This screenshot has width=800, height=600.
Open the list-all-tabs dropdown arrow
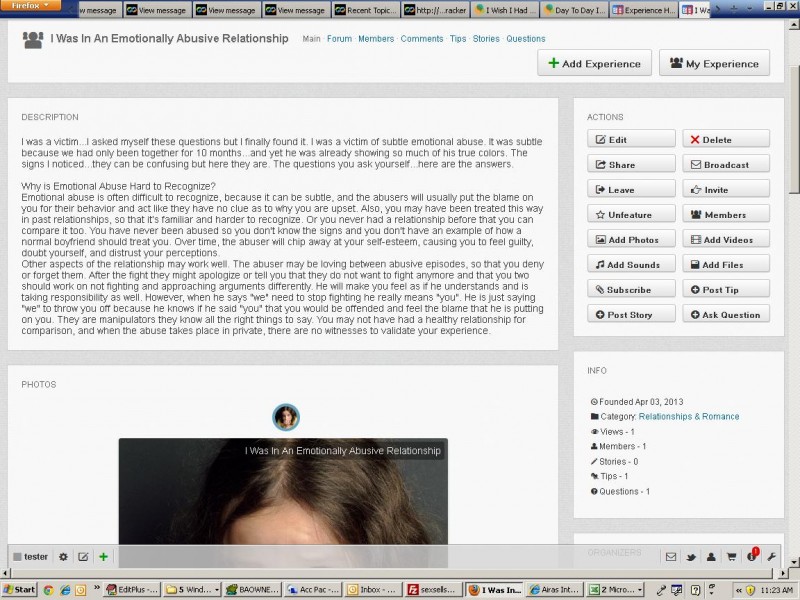tap(749, 9)
